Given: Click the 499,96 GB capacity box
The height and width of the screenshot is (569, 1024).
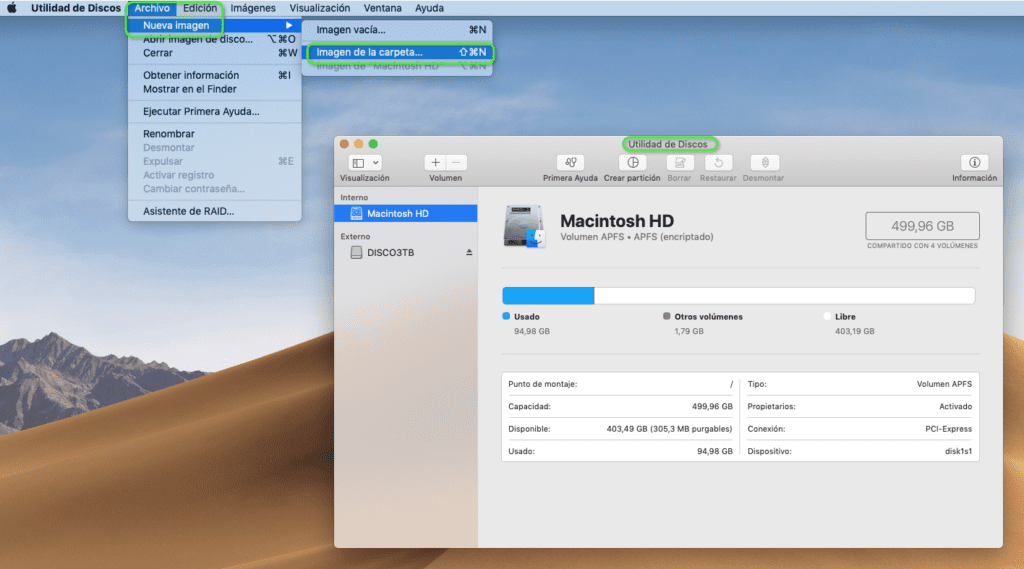Looking at the screenshot, I should [x=922, y=226].
